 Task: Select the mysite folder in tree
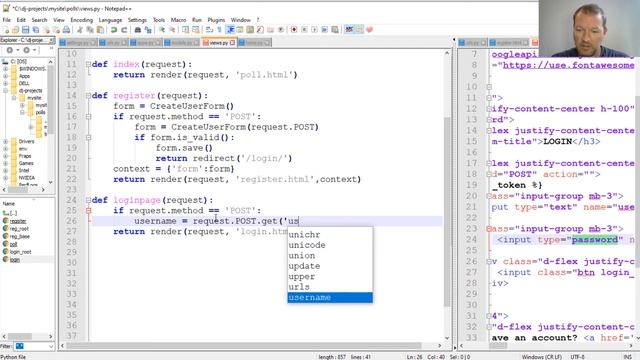point(34,98)
